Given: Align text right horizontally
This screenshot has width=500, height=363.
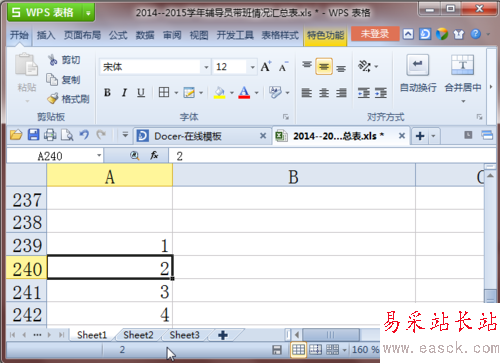Looking at the screenshot, I should (x=341, y=93).
